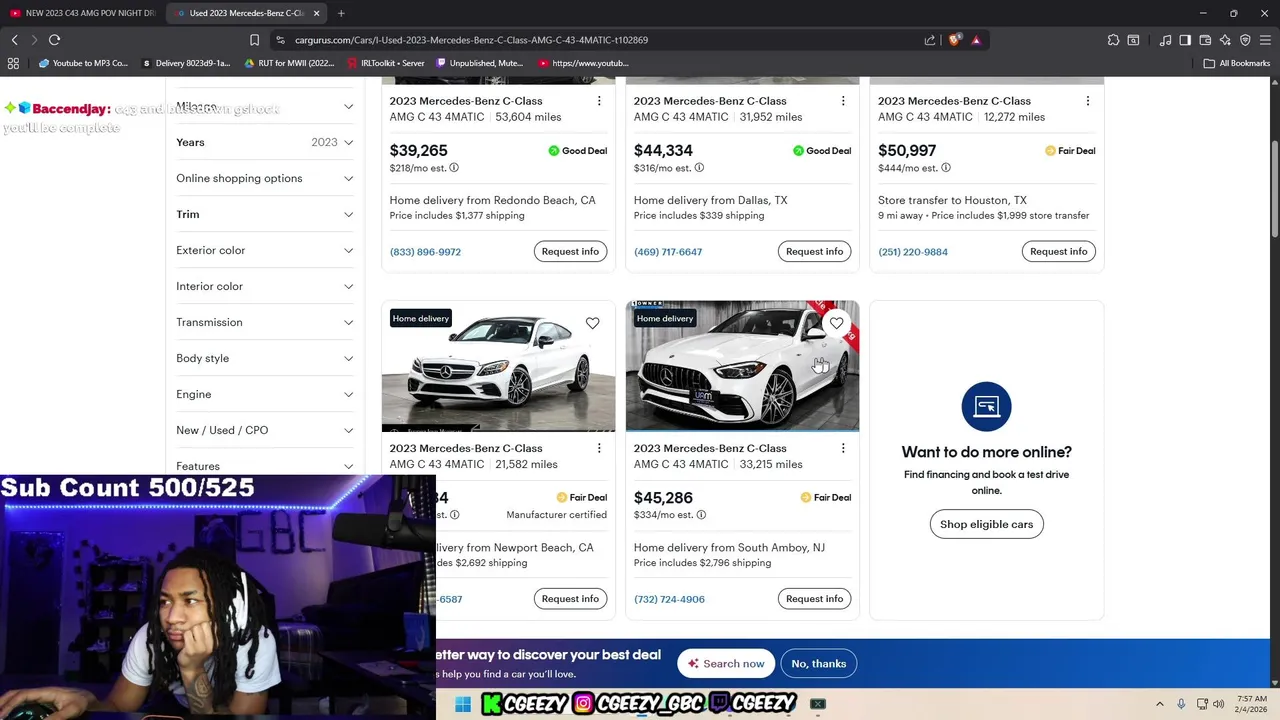Show payment info for $316/mo estimate
1280x720 pixels.
[699, 168]
